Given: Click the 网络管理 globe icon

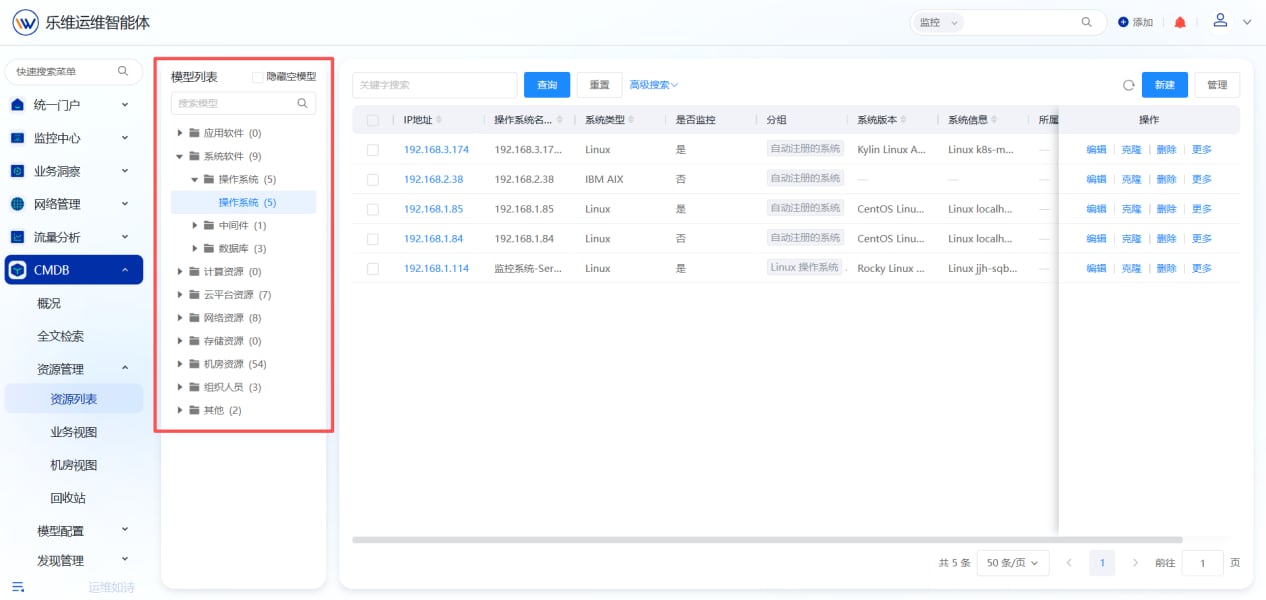Looking at the screenshot, I should (17, 204).
